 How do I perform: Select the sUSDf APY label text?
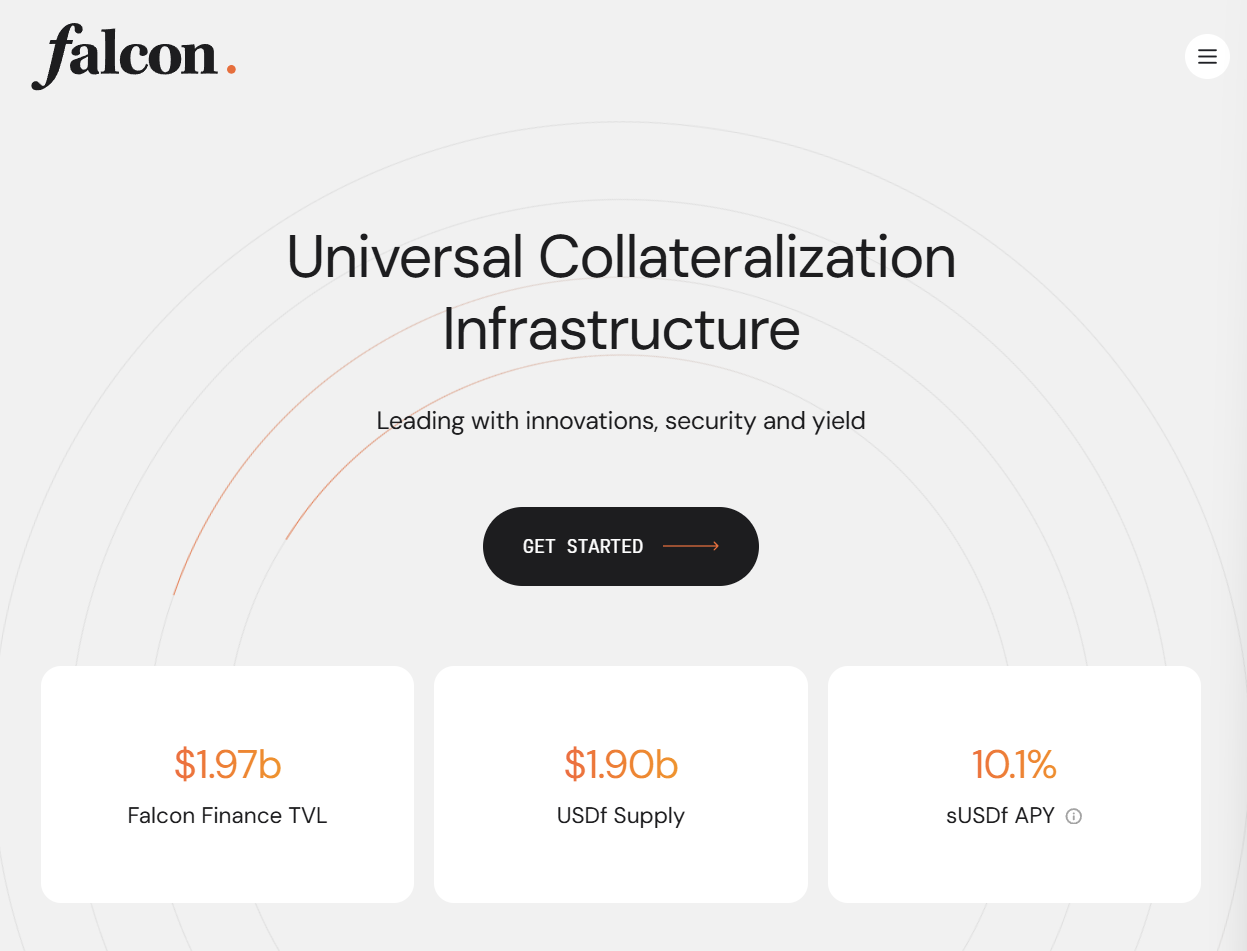click(1000, 816)
